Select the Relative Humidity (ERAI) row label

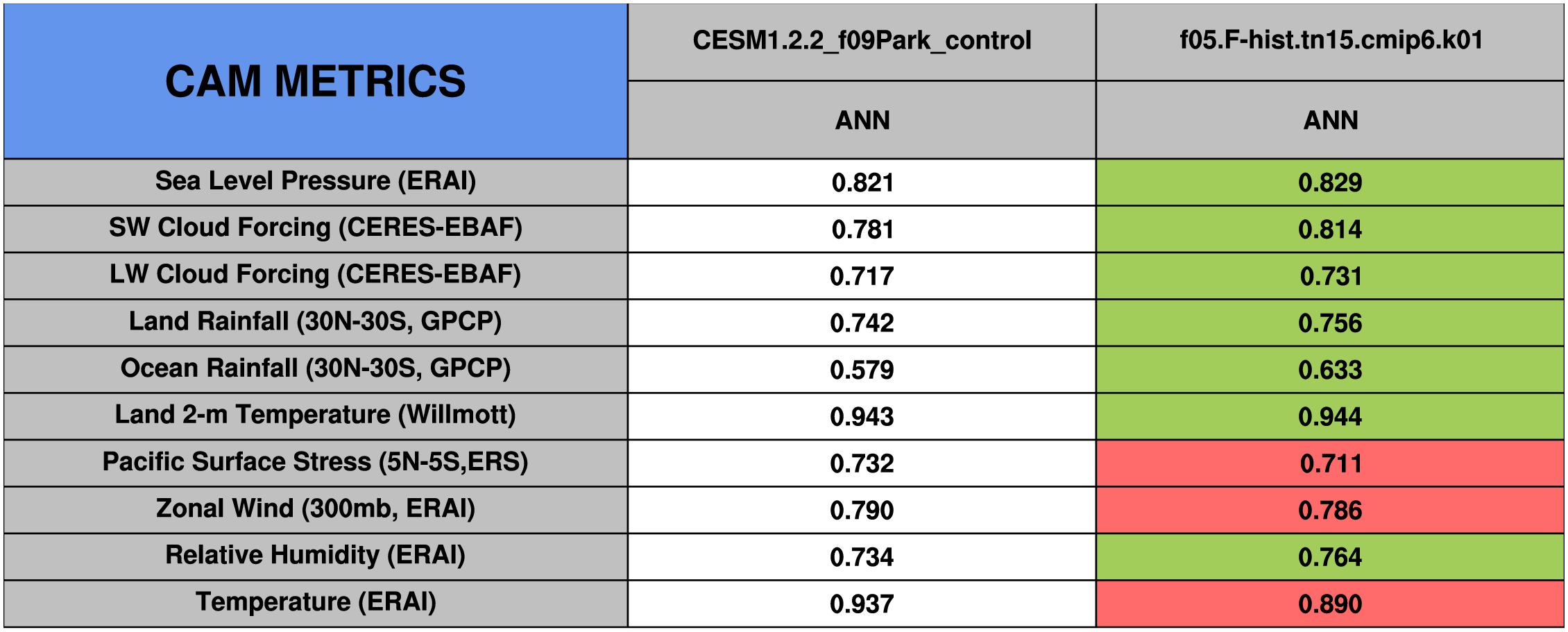point(316,556)
